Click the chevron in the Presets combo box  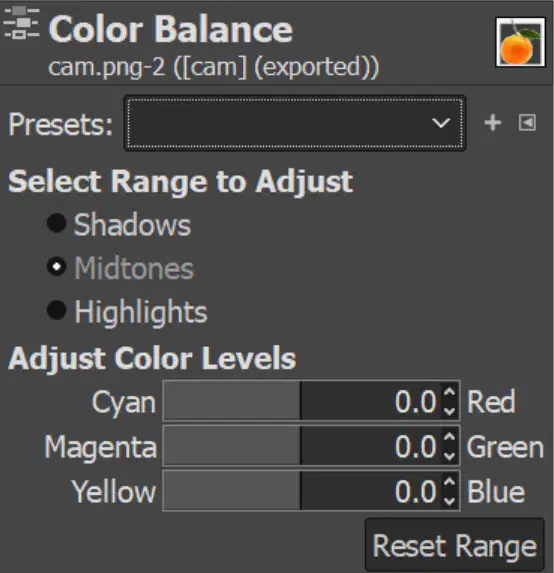441,123
